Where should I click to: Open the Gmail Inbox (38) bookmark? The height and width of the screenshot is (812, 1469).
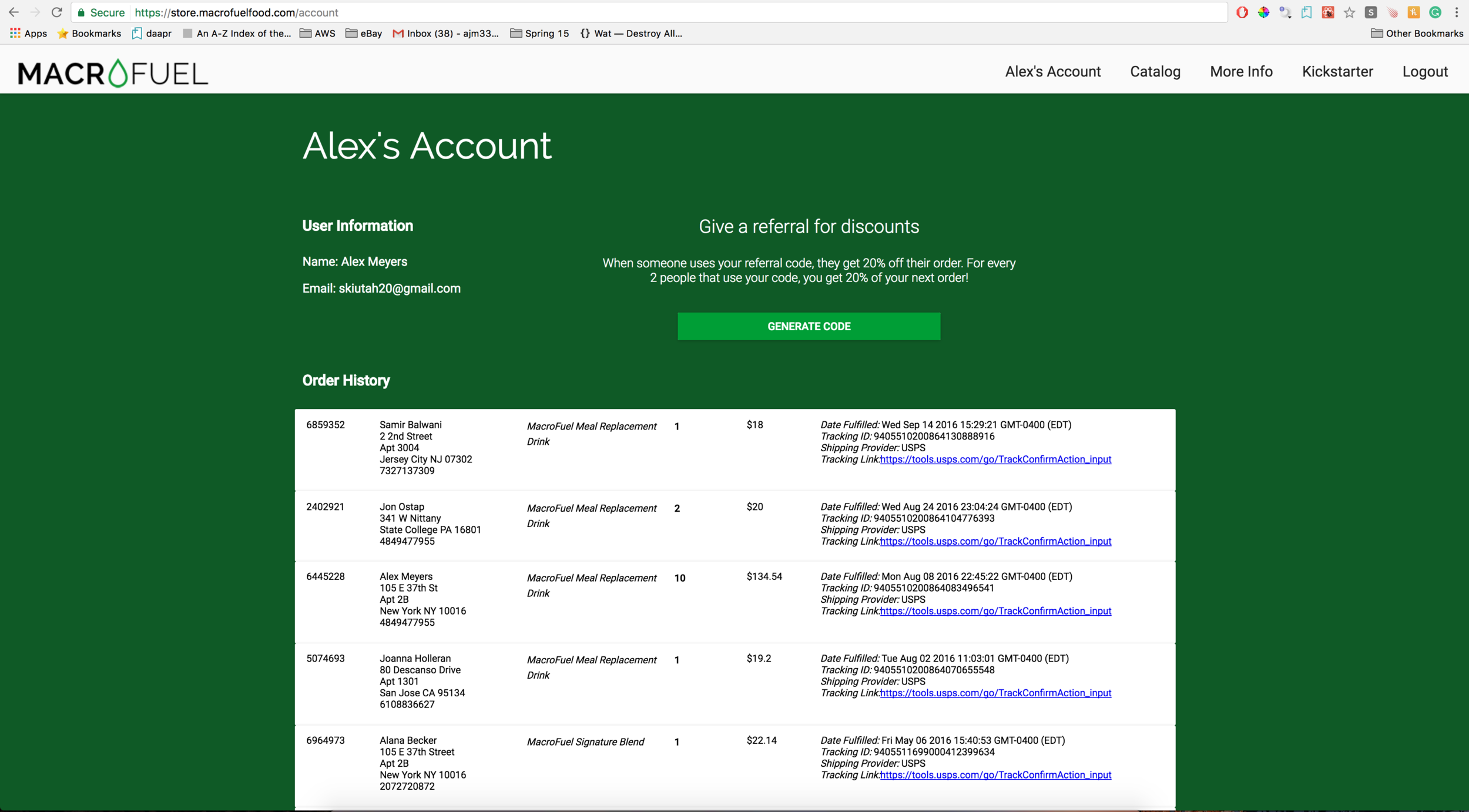coord(445,33)
